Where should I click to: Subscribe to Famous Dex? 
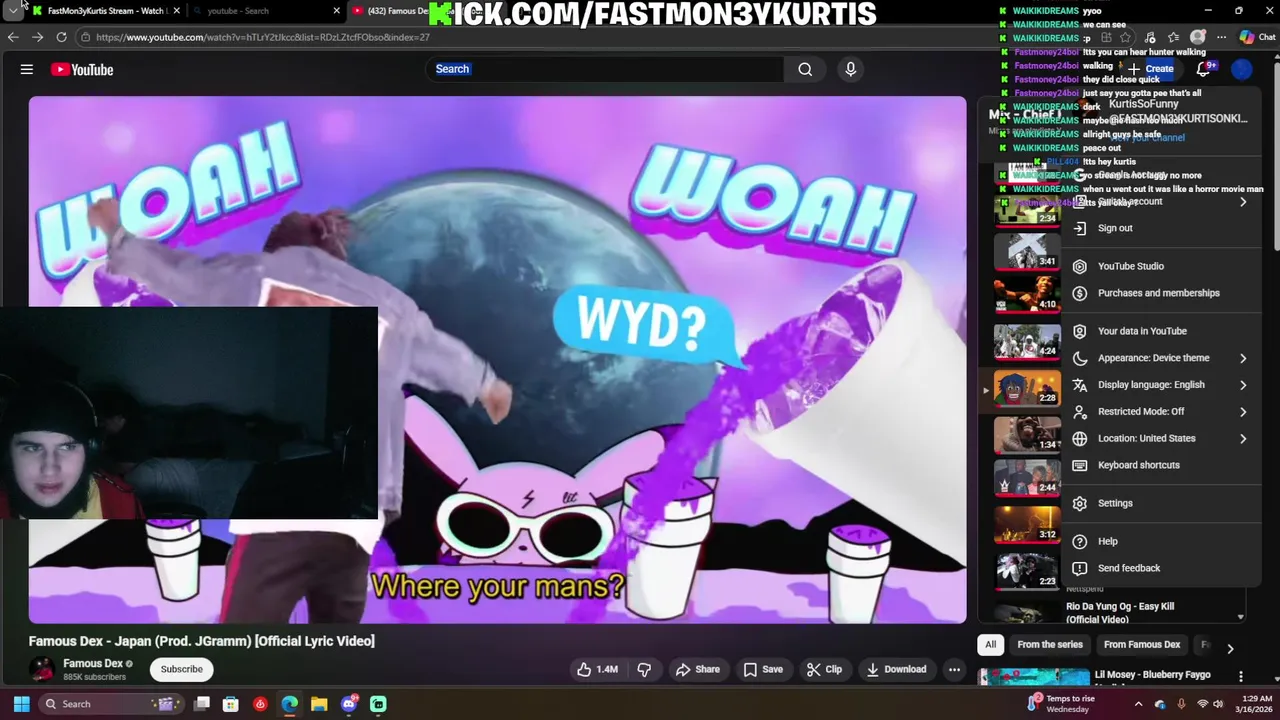tap(182, 669)
